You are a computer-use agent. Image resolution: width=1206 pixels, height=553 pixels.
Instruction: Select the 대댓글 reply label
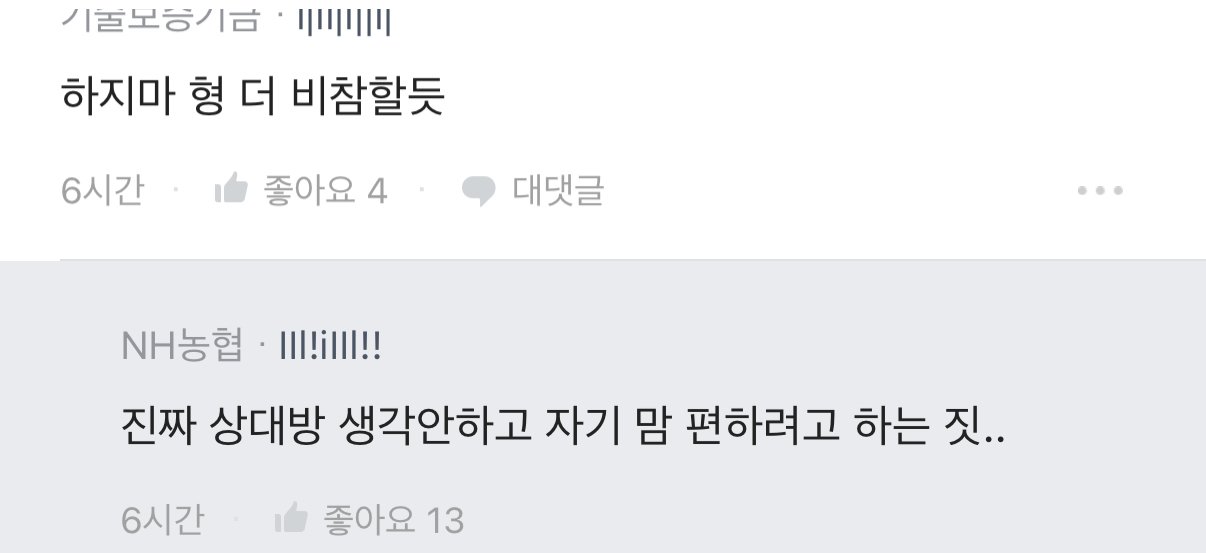(558, 189)
